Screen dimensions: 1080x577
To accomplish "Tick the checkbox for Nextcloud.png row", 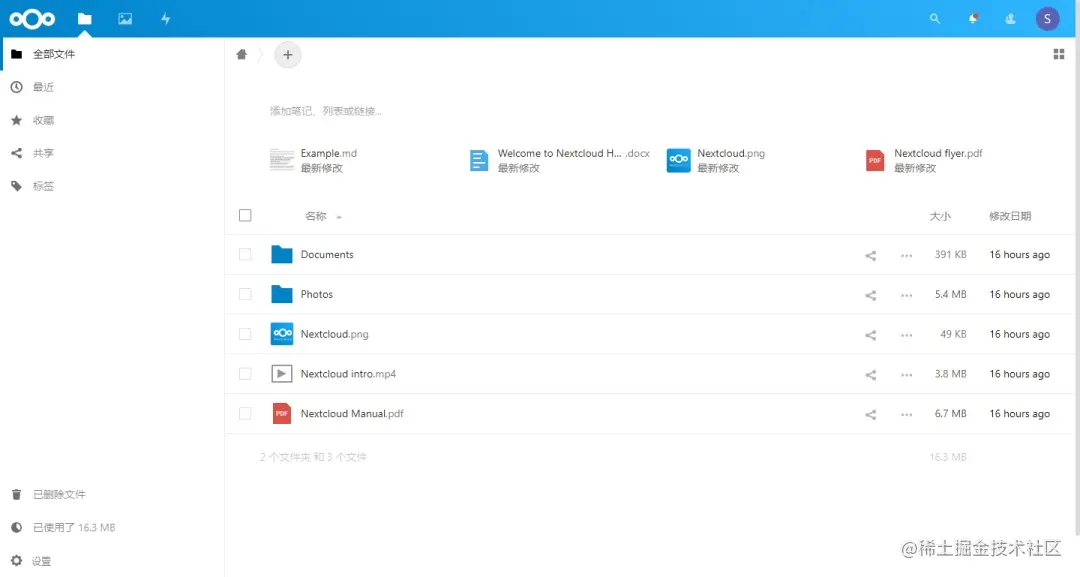I will click(245, 334).
